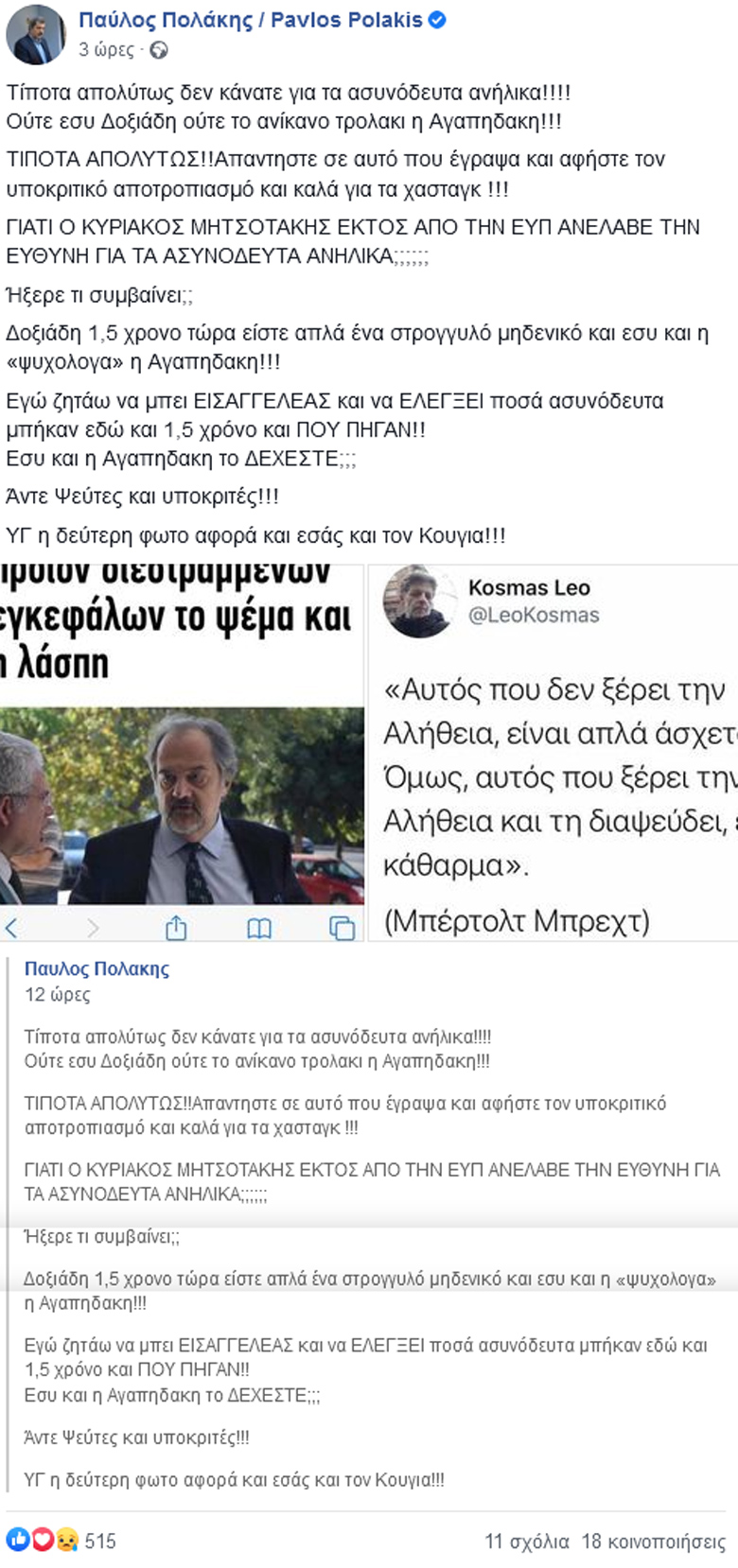Tap the bookmarks book icon
The image size is (738, 1568).
point(259,929)
